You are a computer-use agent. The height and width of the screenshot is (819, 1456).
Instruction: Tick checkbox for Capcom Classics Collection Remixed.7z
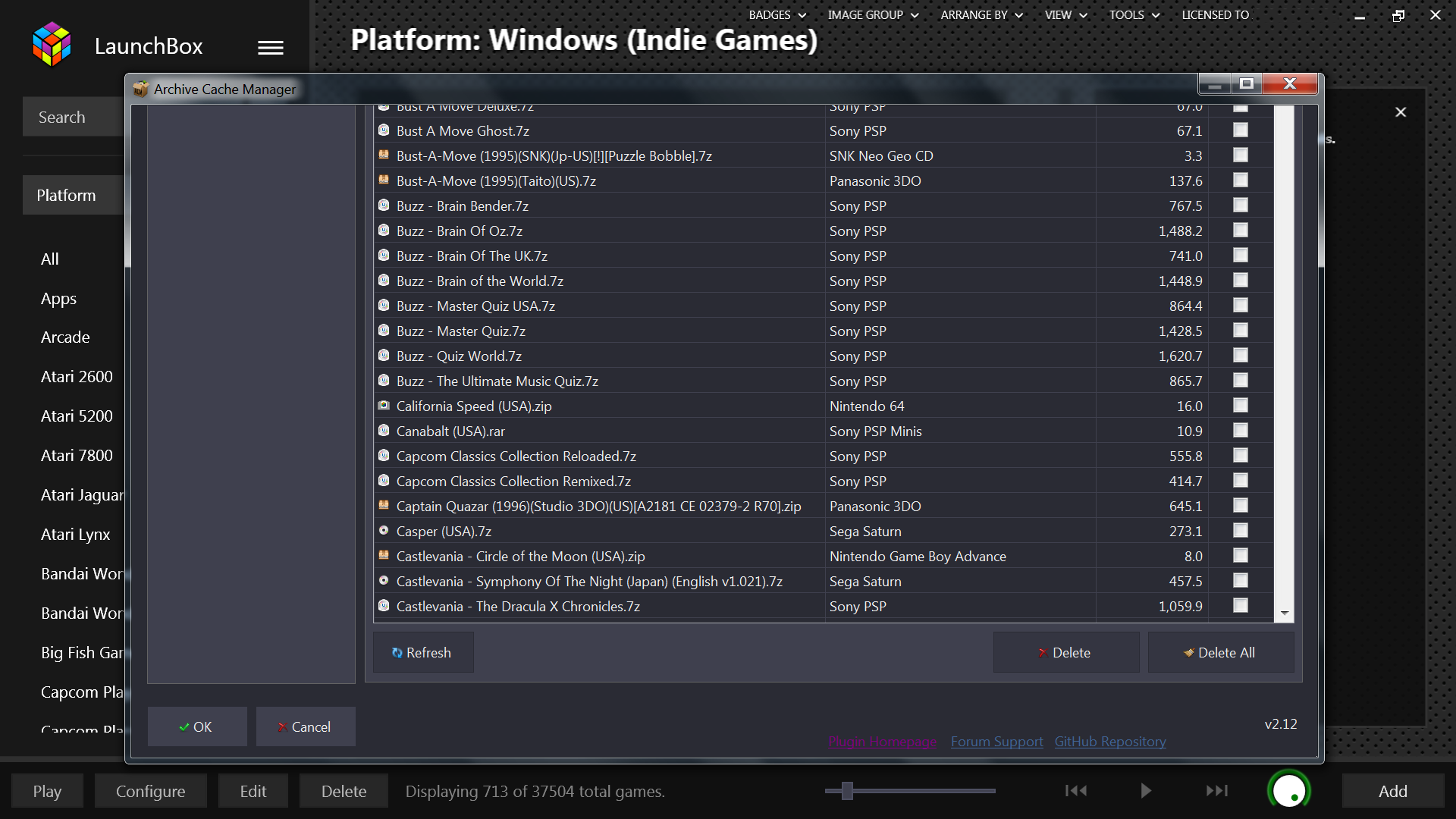click(1241, 481)
